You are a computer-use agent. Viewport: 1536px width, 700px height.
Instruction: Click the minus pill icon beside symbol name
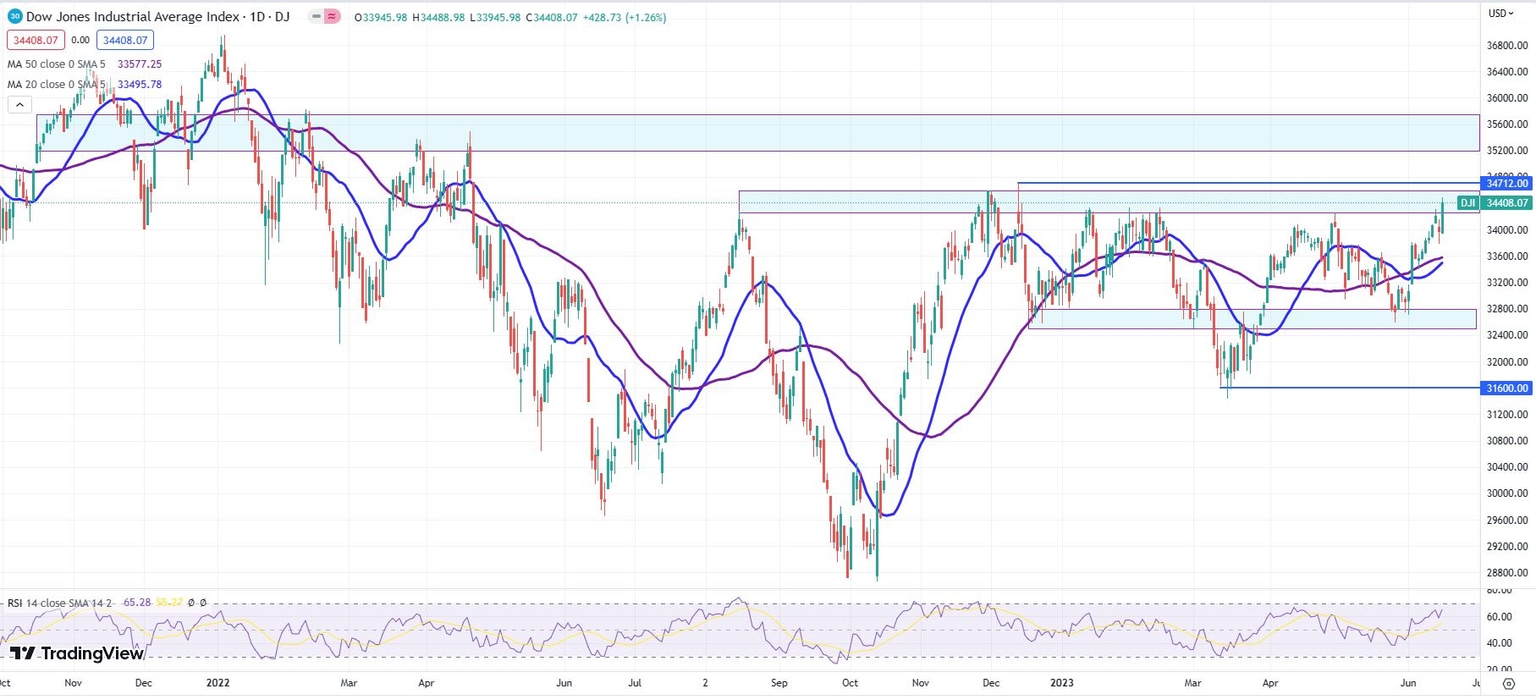(315, 16)
